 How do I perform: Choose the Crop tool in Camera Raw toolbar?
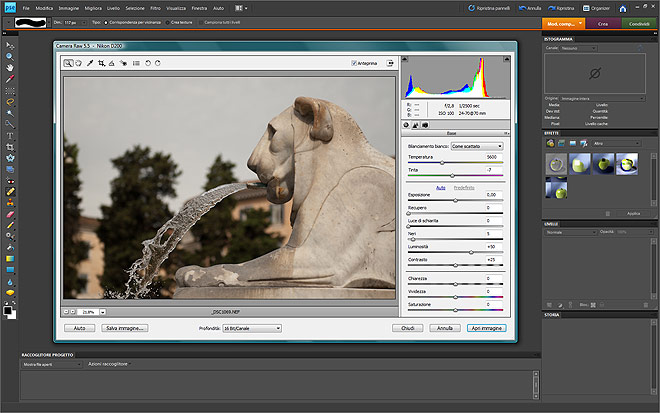(x=101, y=63)
